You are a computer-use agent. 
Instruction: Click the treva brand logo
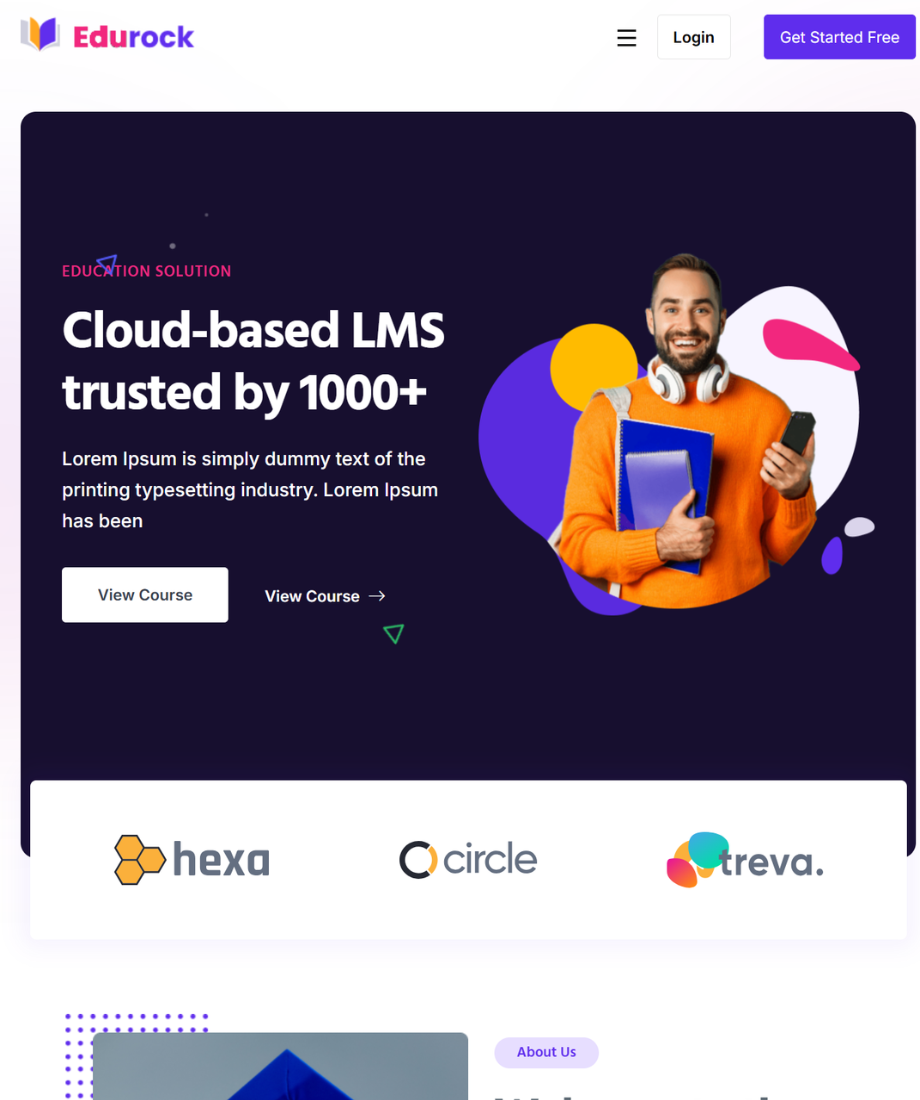coord(745,860)
